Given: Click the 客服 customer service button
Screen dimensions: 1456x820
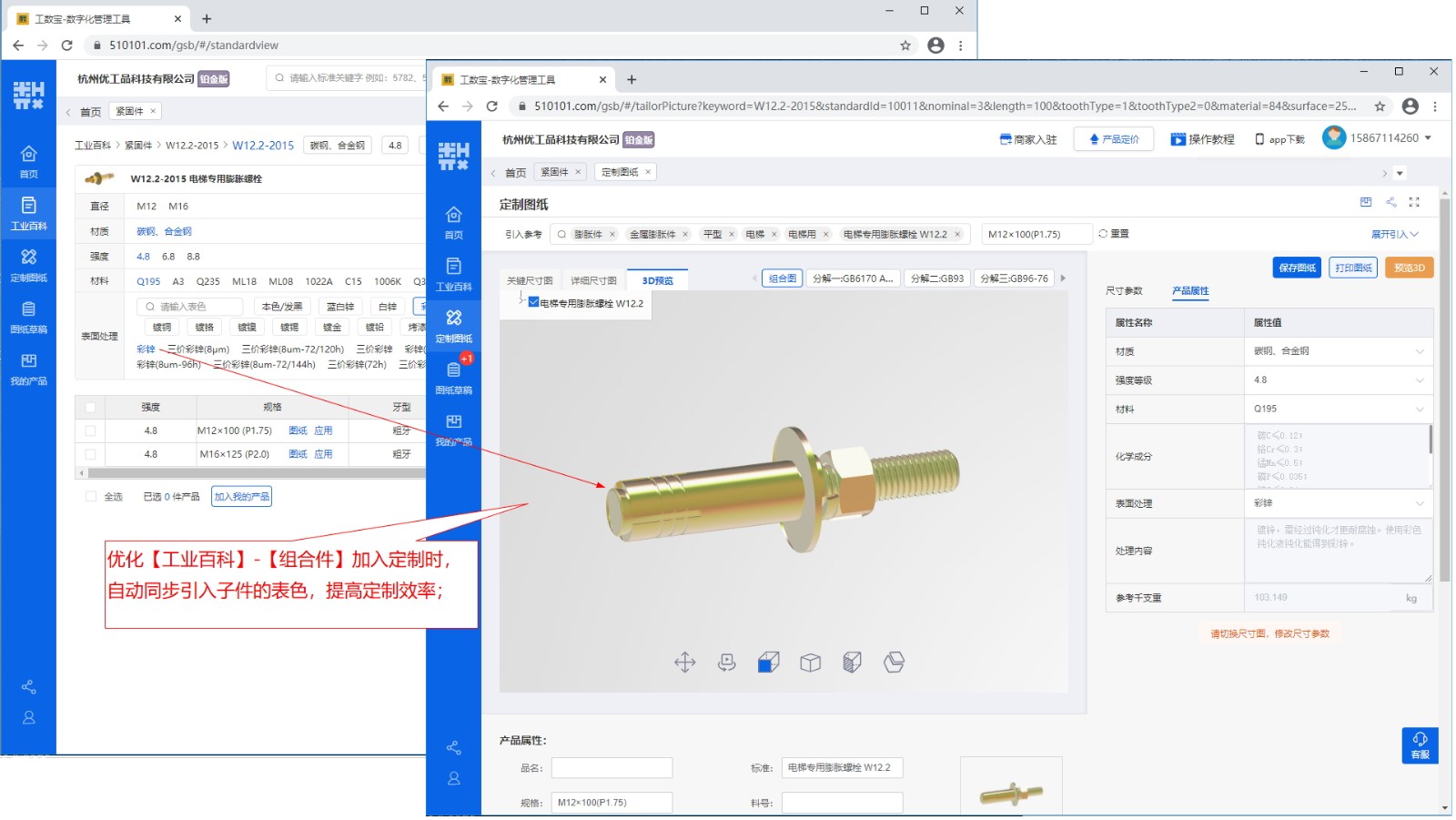Looking at the screenshot, I should 1420,744.
